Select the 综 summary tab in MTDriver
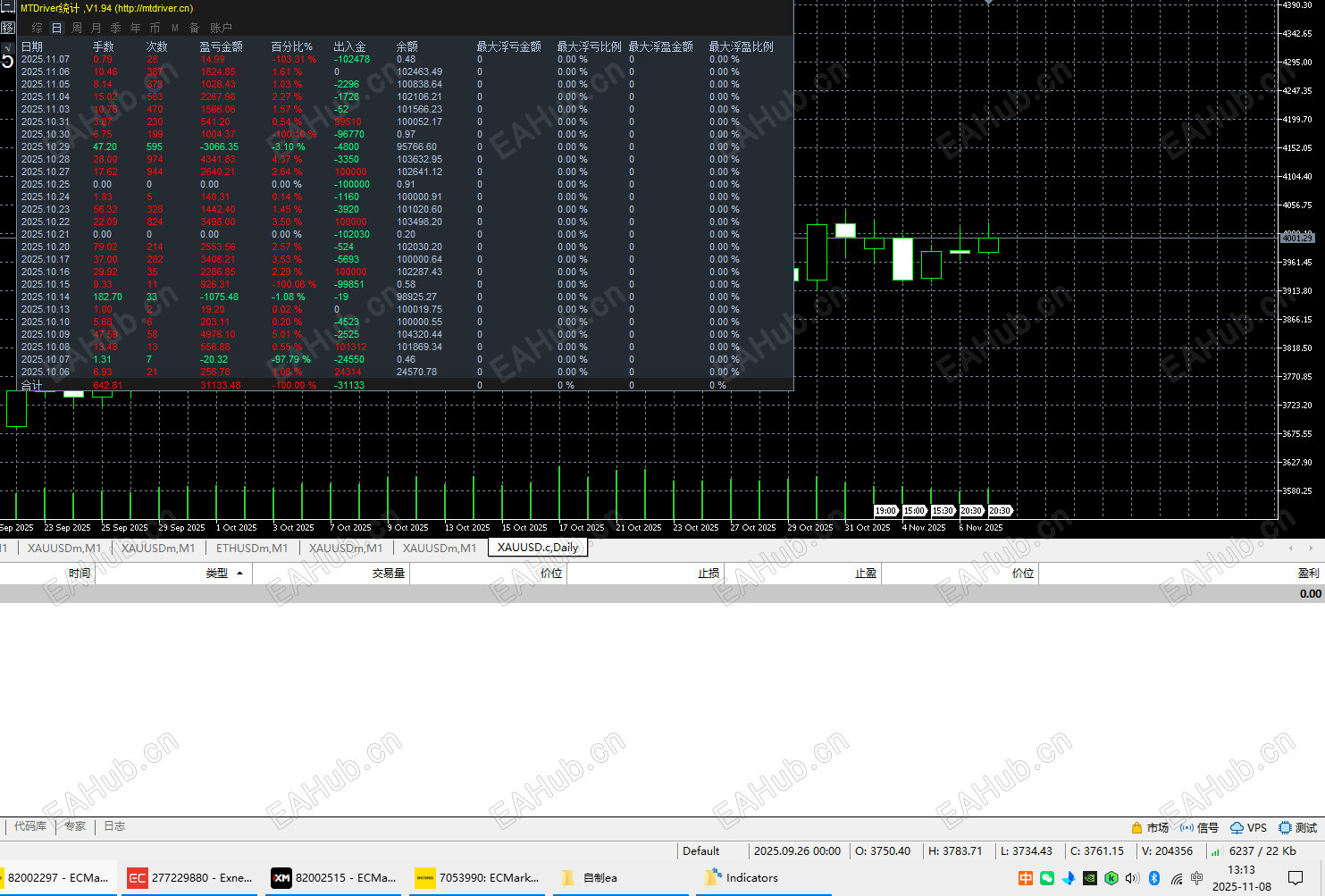The height and width of the screenshot is (896, 1325). (x=37, y=28)
